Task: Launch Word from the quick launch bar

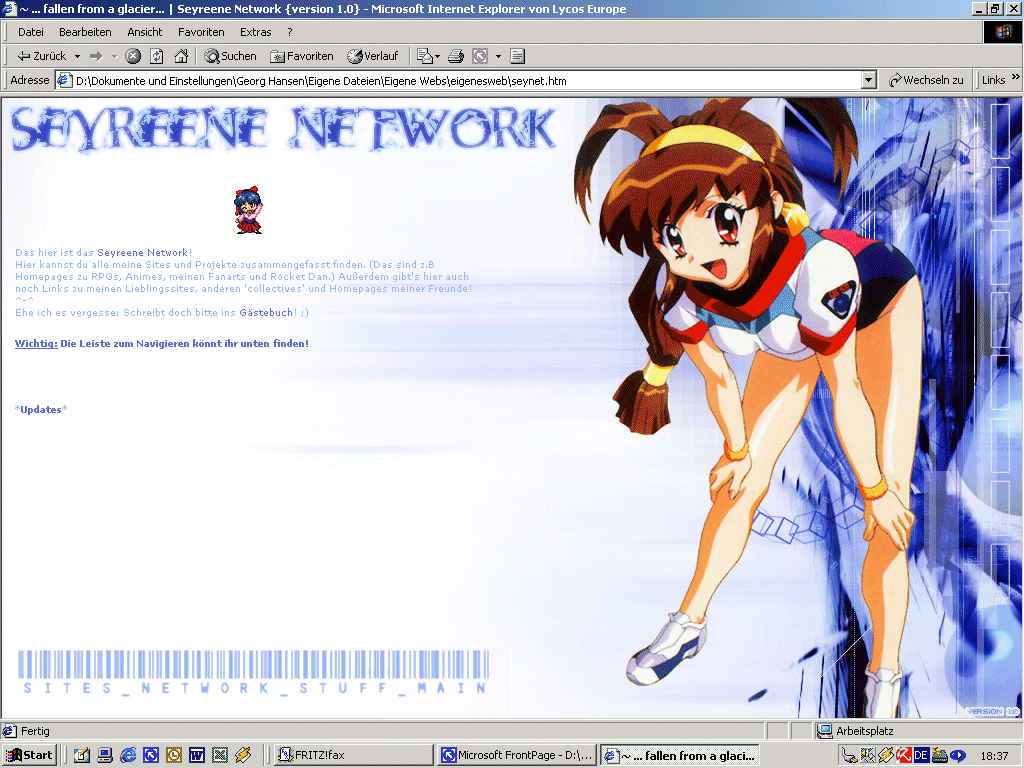Action: pos(197,756)
